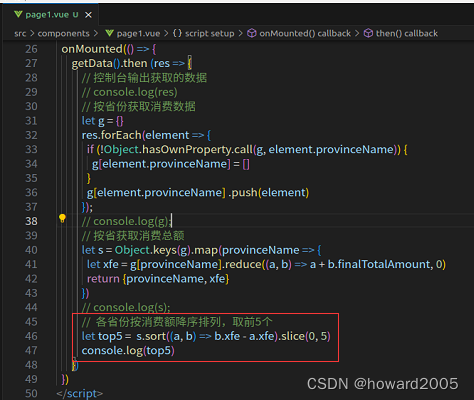Click line number 31 in gutter
Image resolution: width=474 pixels, height=400 pixels.
pyautogui.click(x=31, y=121)
